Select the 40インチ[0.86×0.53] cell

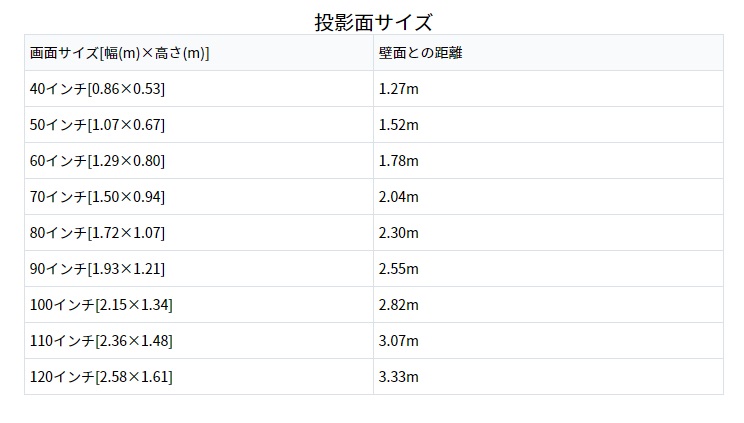(97, 89)
